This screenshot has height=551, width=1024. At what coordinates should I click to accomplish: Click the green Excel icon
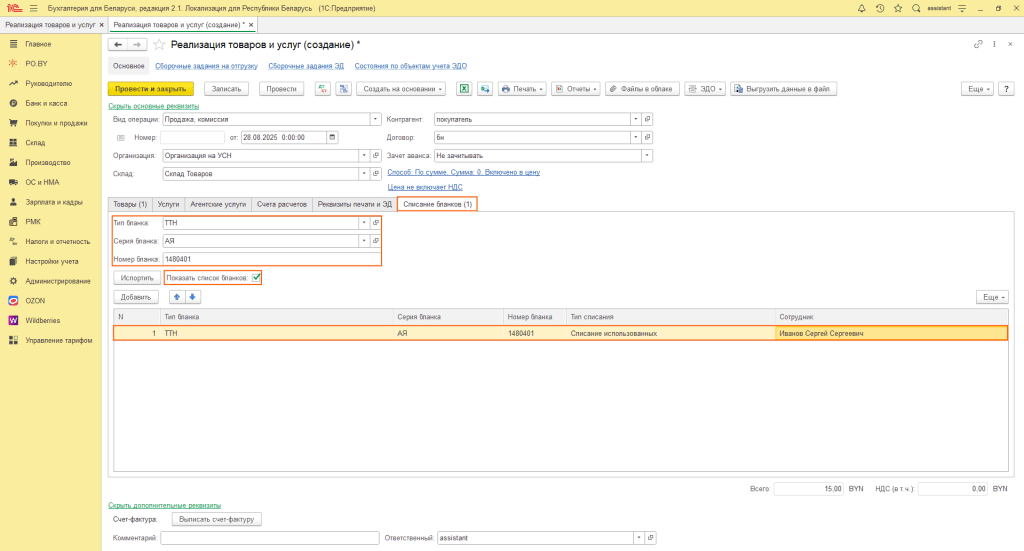(x=464, y=89)
